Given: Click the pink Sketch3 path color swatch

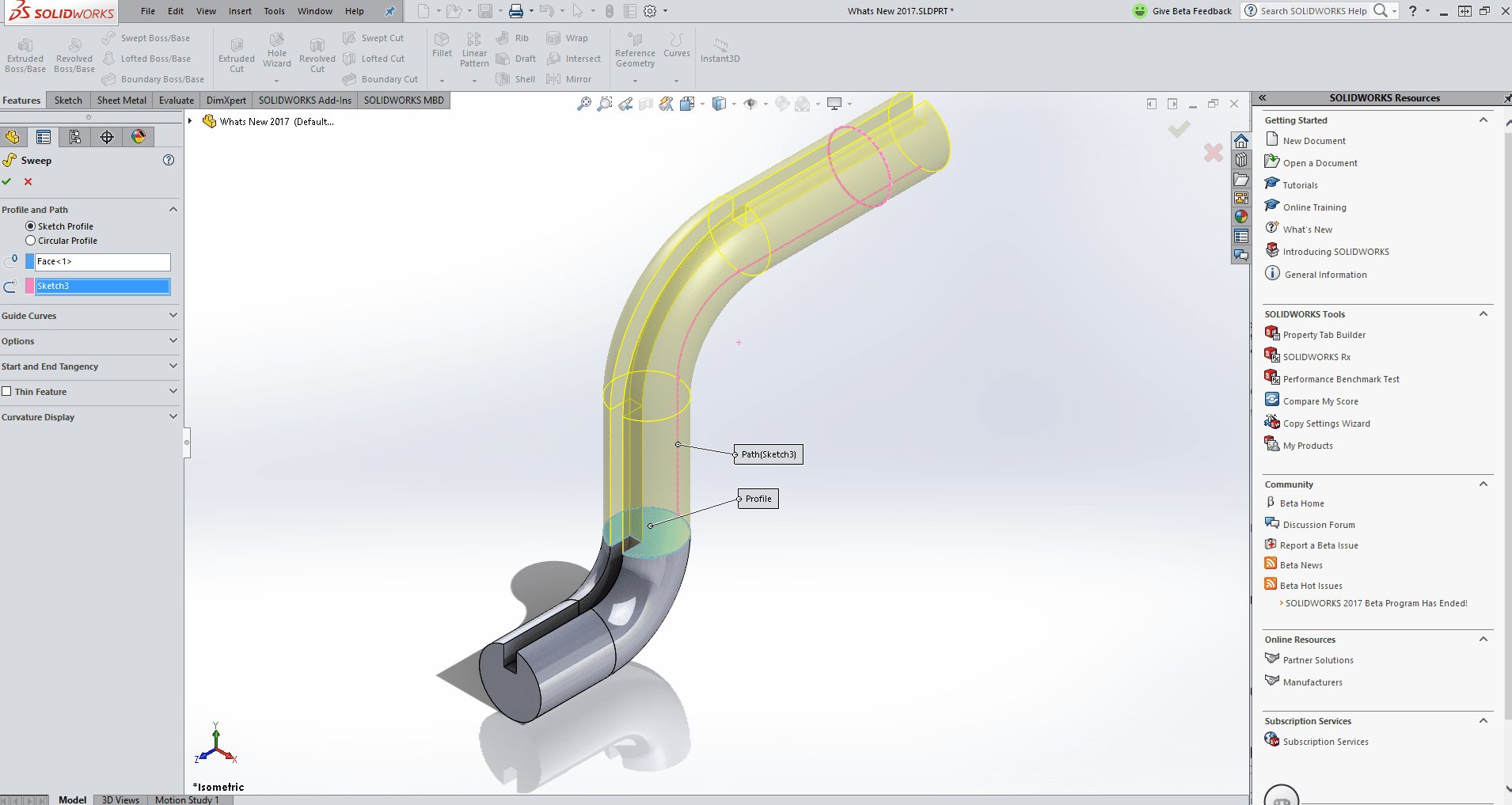Looking at the screenshot, I should pos(30,287).
